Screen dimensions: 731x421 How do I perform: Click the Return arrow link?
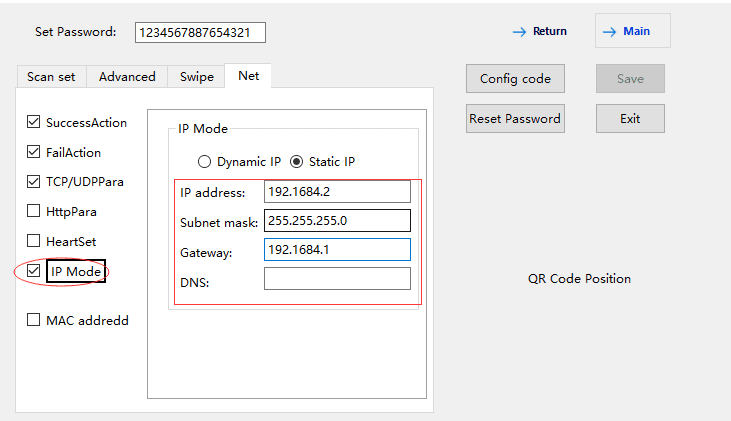[540, 31]
